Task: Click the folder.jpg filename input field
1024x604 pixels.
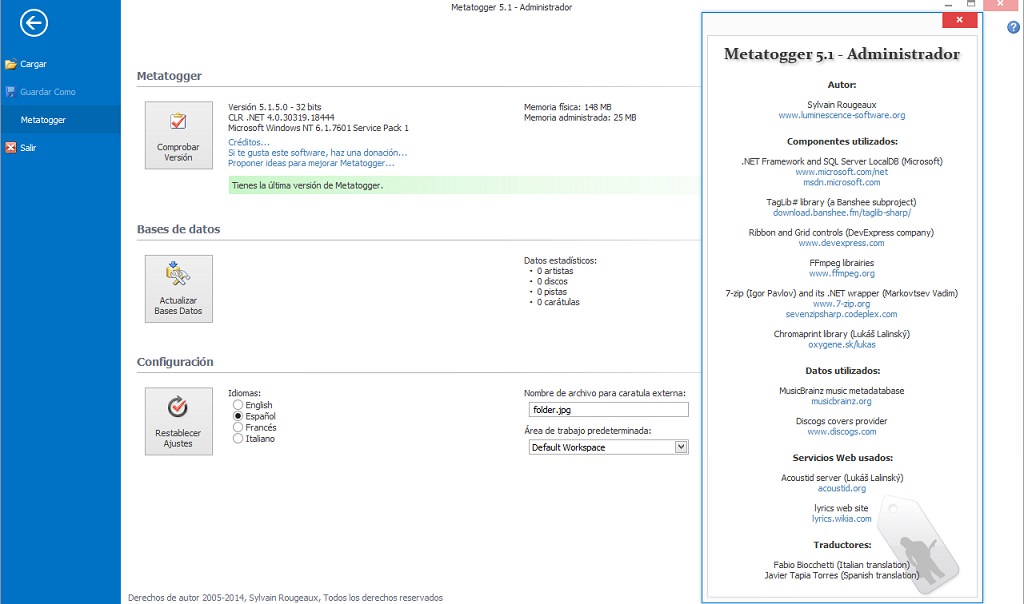Action: click(x=608, y=409)
